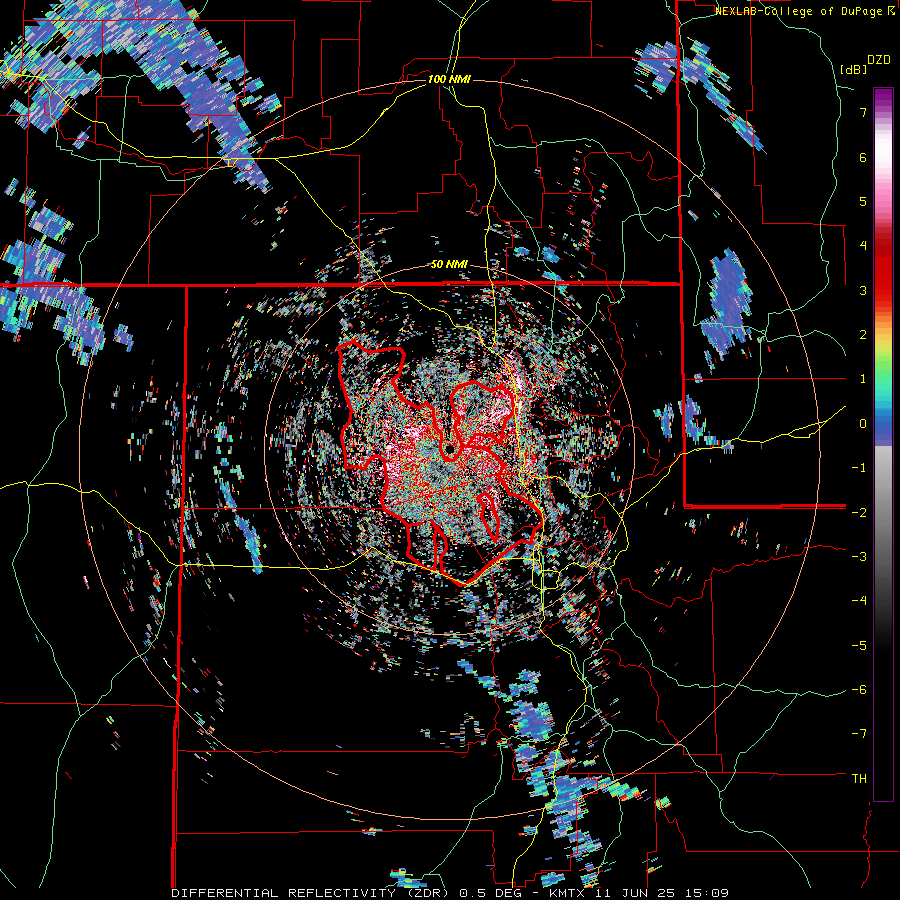Click the positive 5 scale label
This screenshot has height=900, width=900.
tap(863, 201)
